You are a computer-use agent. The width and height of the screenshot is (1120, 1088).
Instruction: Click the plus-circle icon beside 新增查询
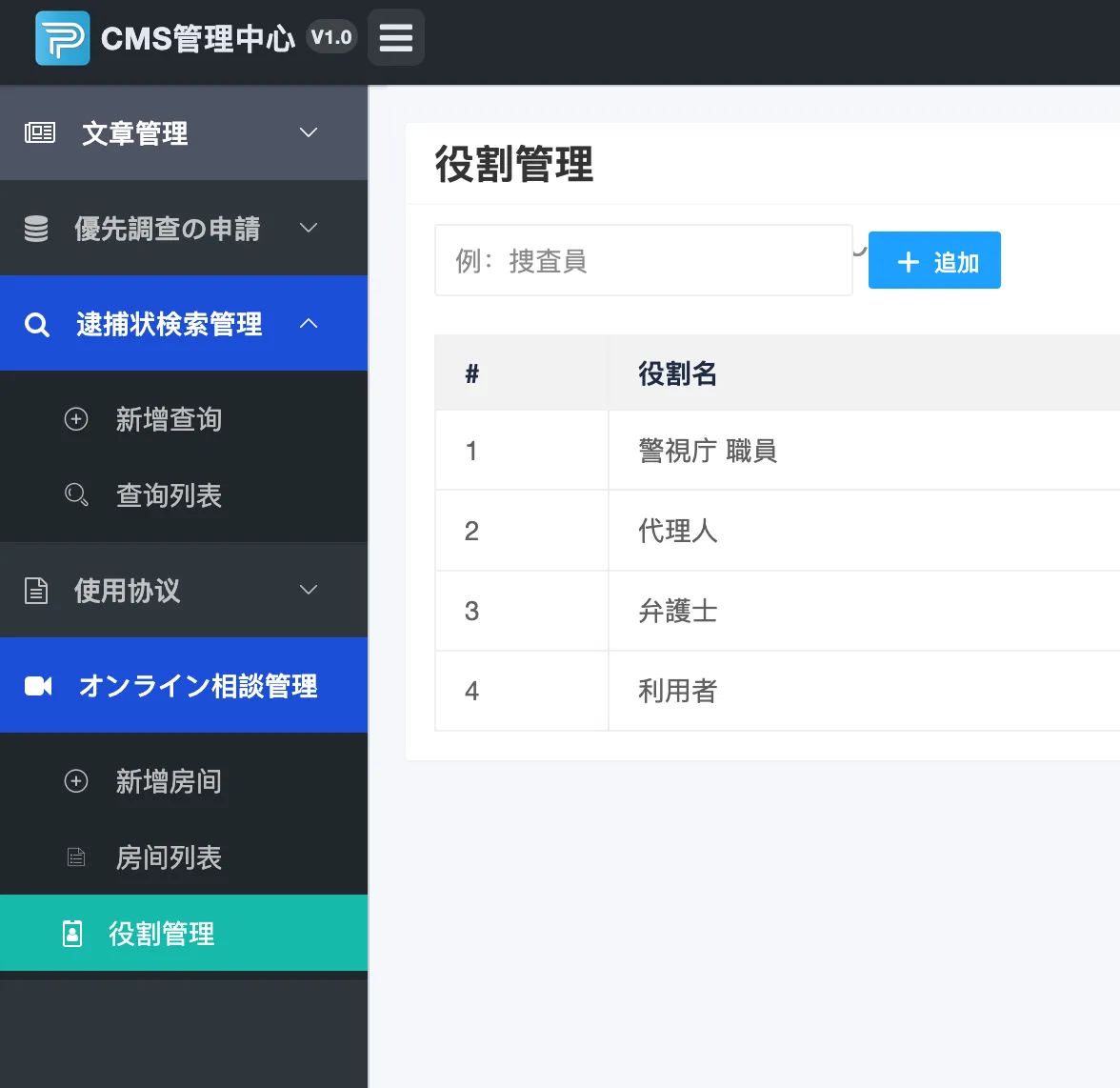coord(76,418)
